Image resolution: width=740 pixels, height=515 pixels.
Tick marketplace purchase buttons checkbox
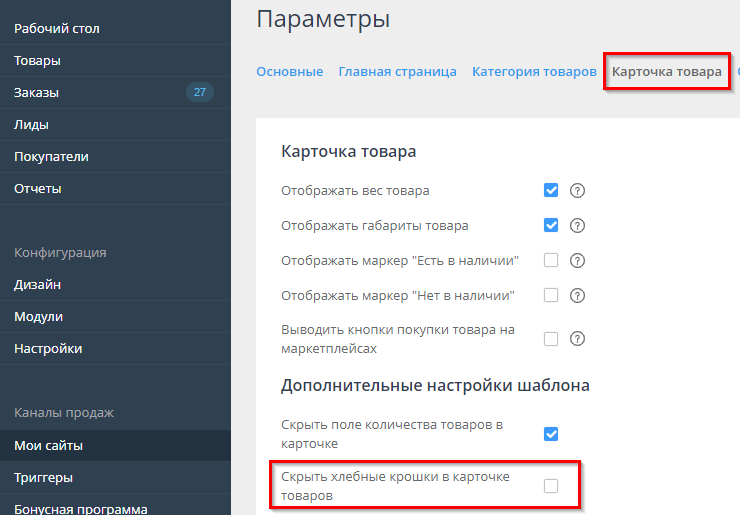coord(551,339)
